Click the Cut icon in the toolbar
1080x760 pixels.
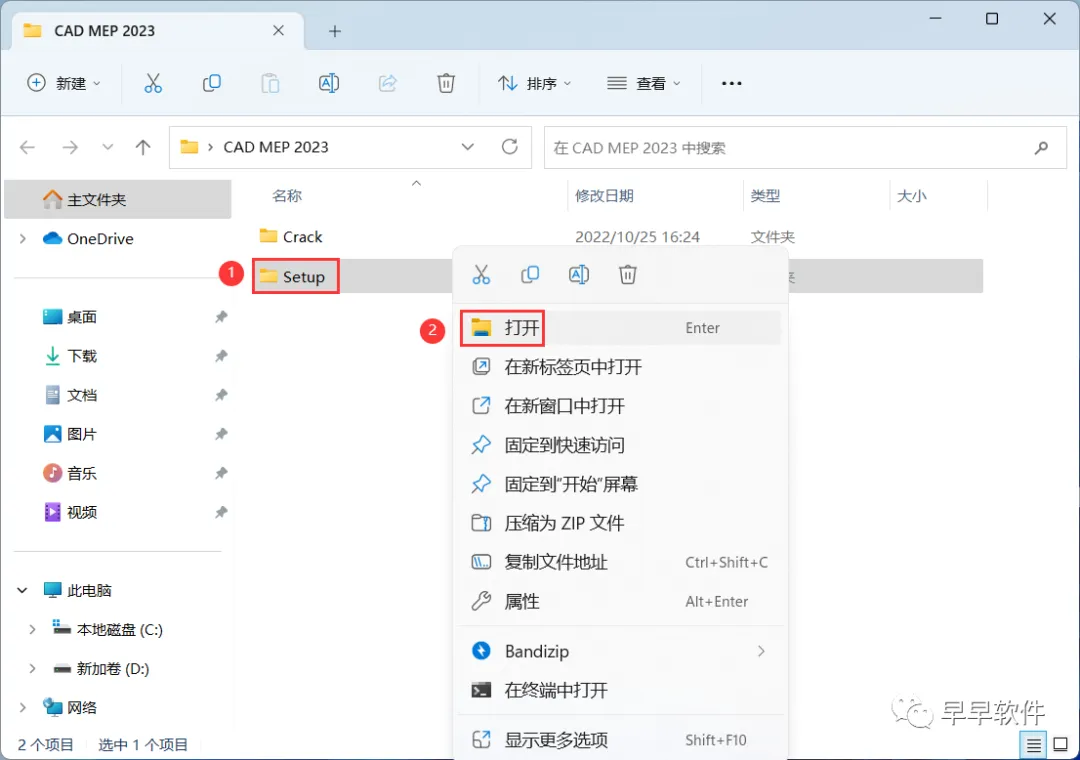[x=153, y=83]
